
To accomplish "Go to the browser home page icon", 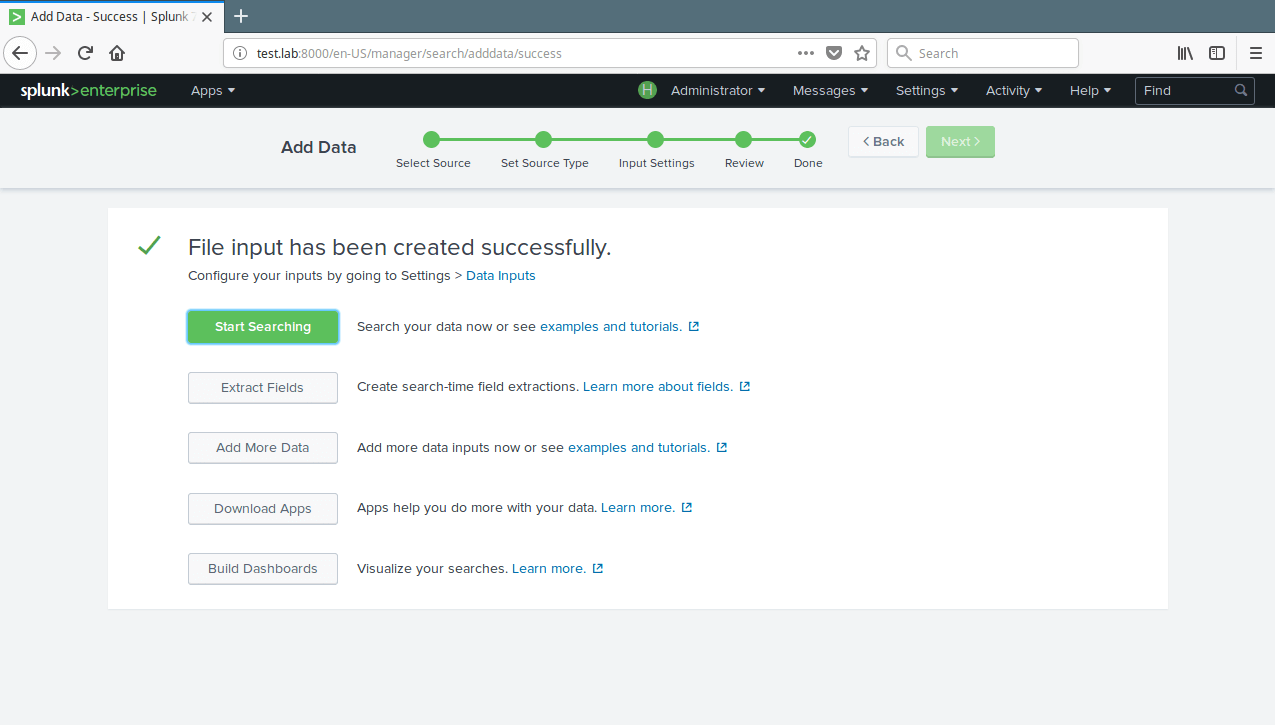I will (x=117, y=54).
